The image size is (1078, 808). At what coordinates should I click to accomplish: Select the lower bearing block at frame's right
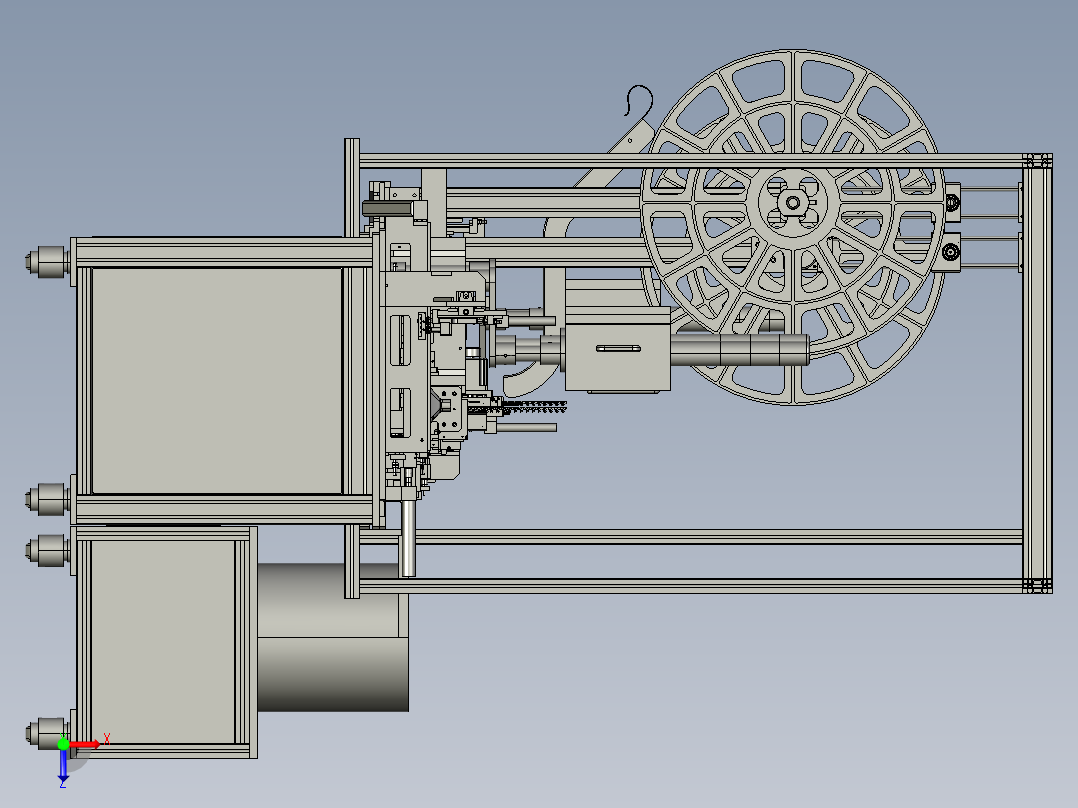951,252
